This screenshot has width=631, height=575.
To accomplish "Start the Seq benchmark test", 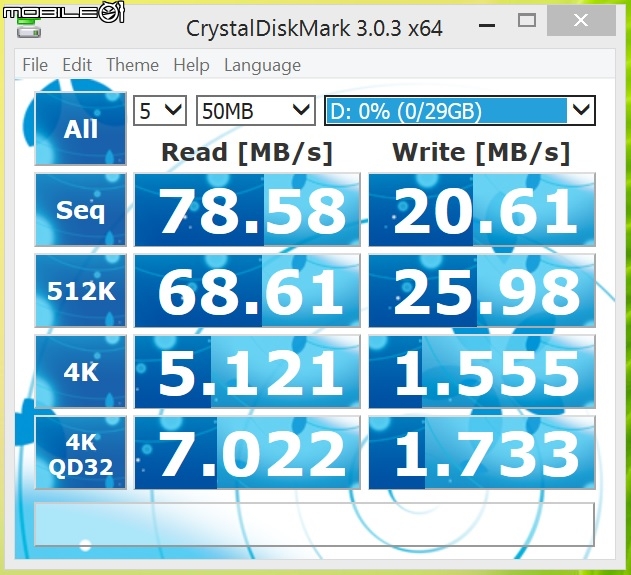I will tap(80, 210).
